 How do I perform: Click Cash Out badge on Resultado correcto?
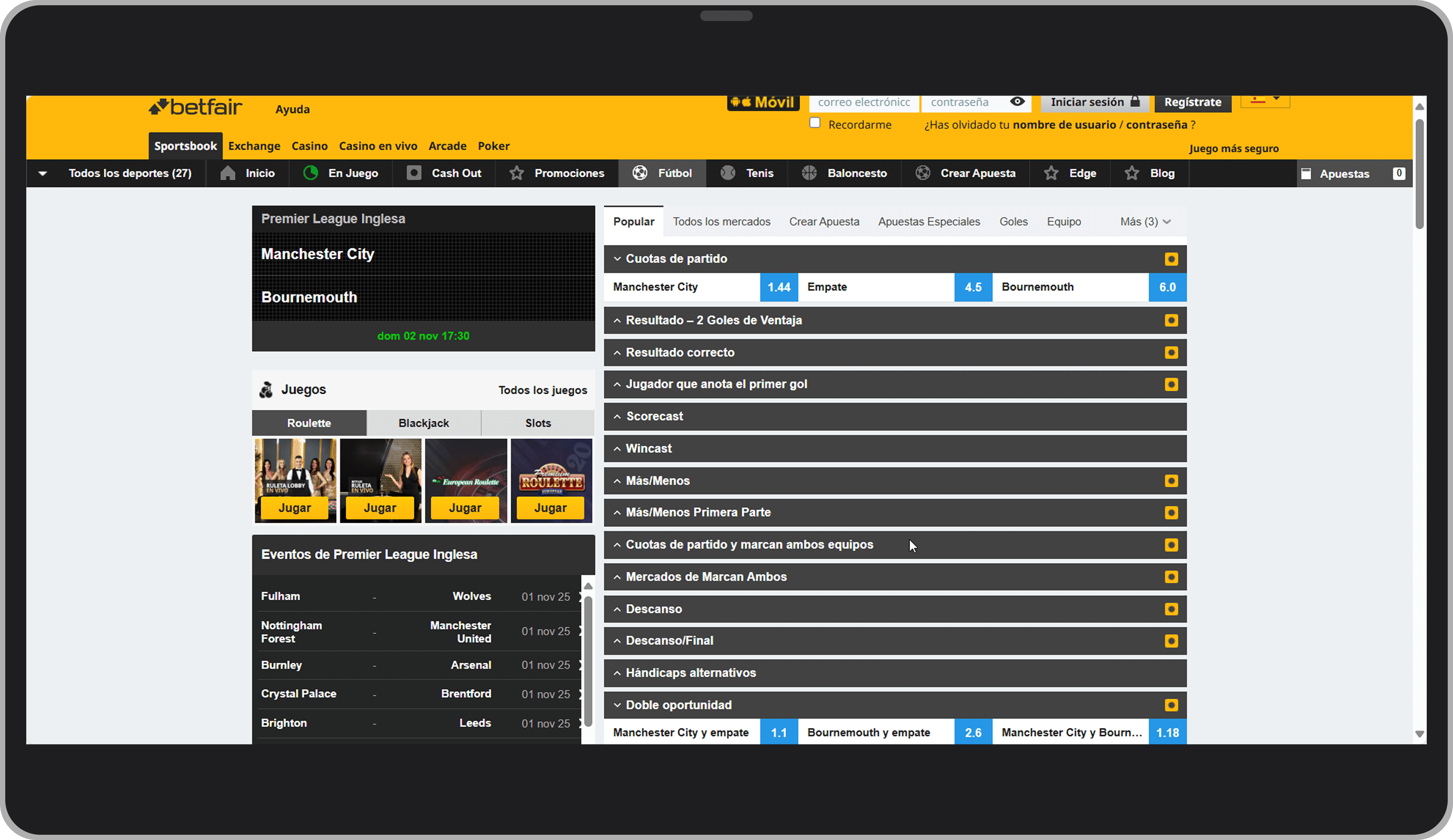[1171, 352]
